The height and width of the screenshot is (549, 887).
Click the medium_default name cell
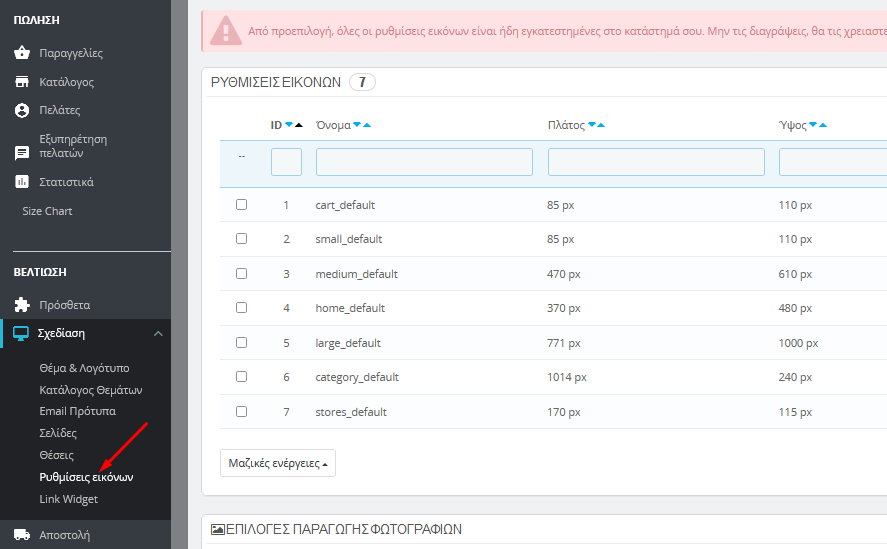[356, 274]
